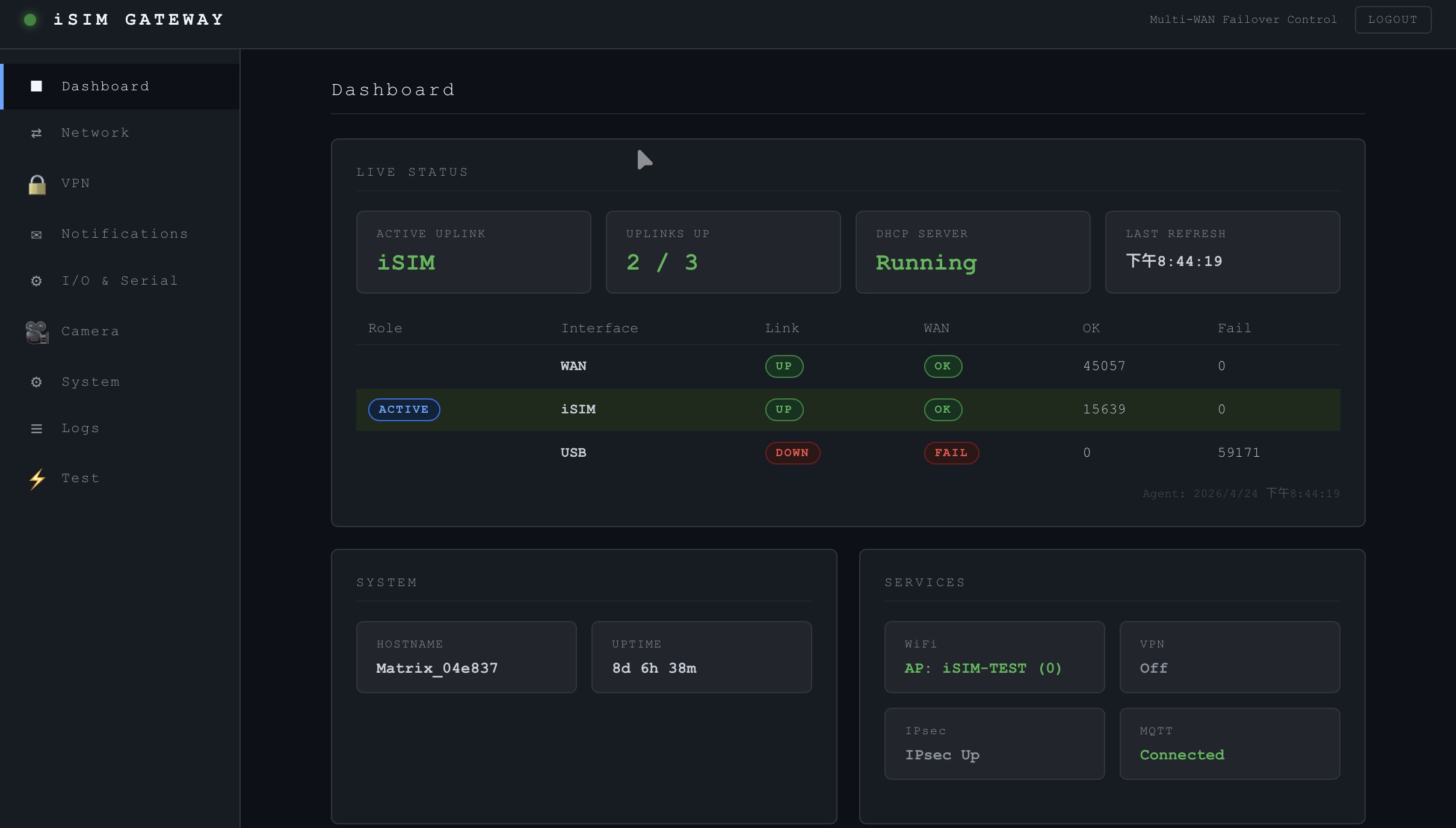Click the Notifications envelope icon
1456x828 pixels.
click(x=37, y=235)
